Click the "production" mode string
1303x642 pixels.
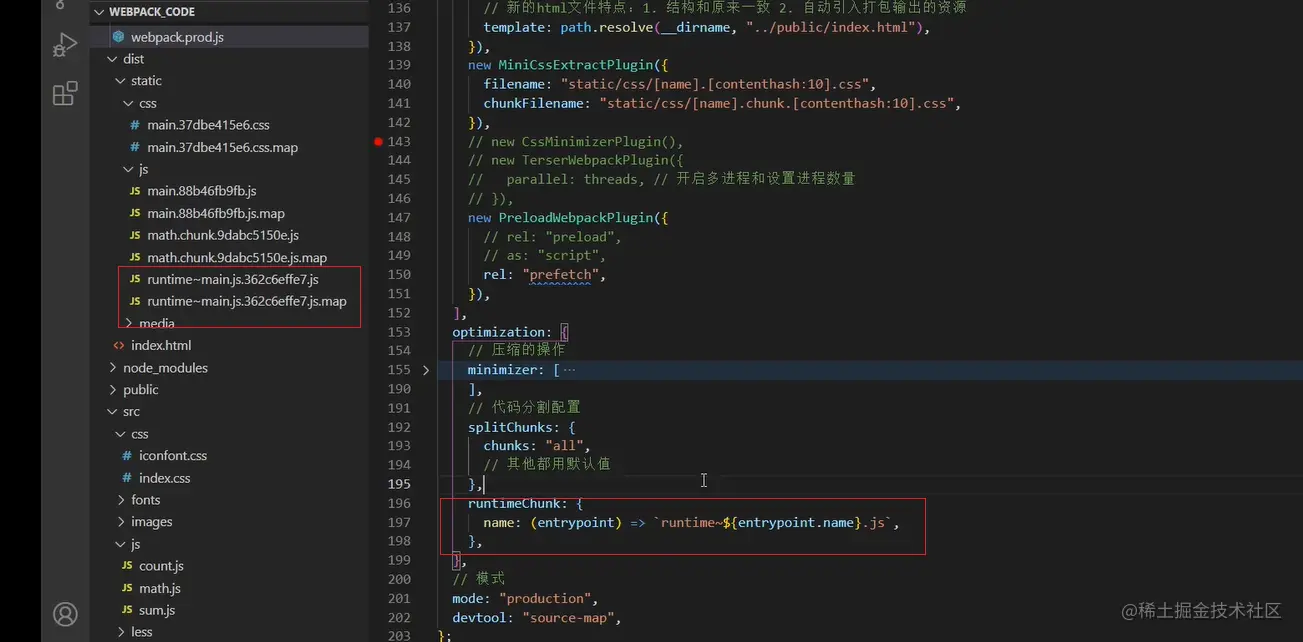545,598
